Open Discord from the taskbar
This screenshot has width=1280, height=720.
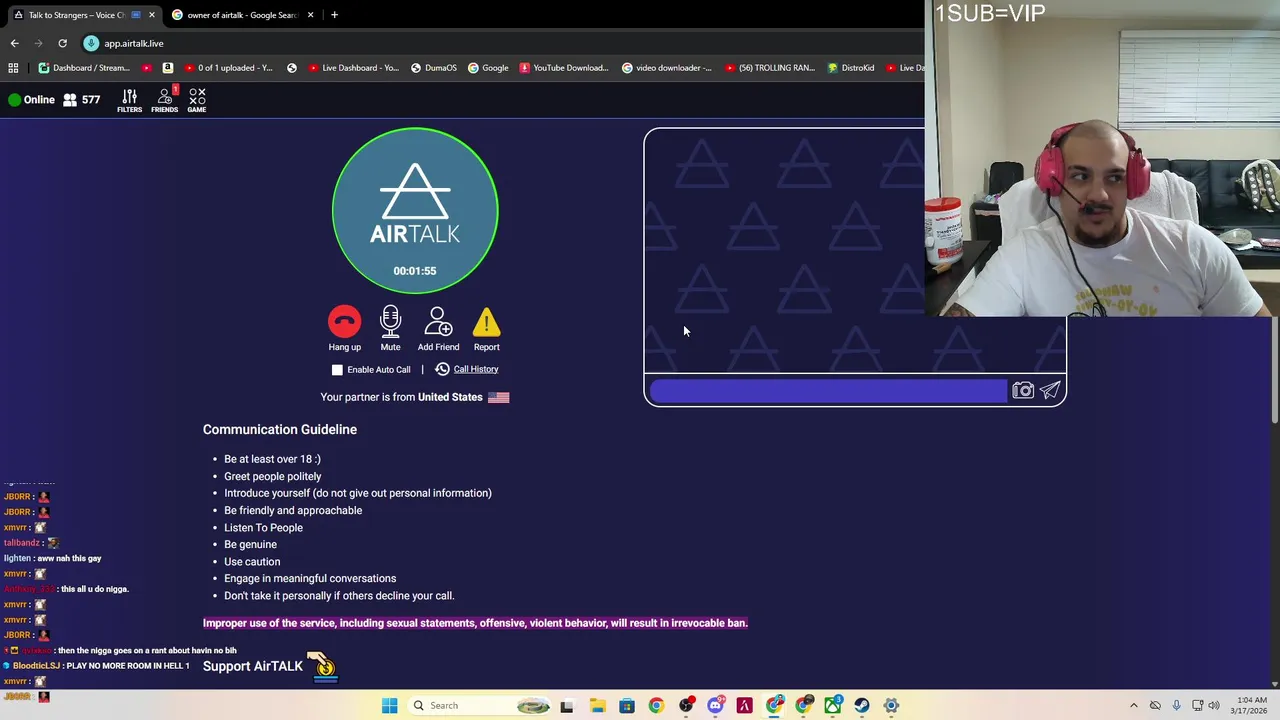point(715,706)
